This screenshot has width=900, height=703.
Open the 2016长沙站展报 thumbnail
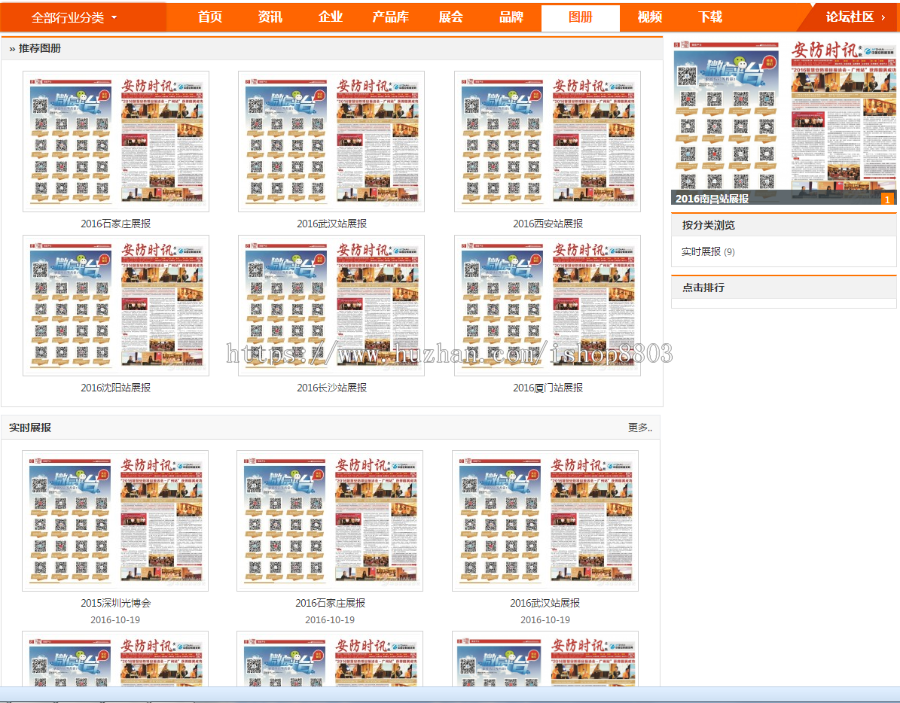(x=331, y=305)
